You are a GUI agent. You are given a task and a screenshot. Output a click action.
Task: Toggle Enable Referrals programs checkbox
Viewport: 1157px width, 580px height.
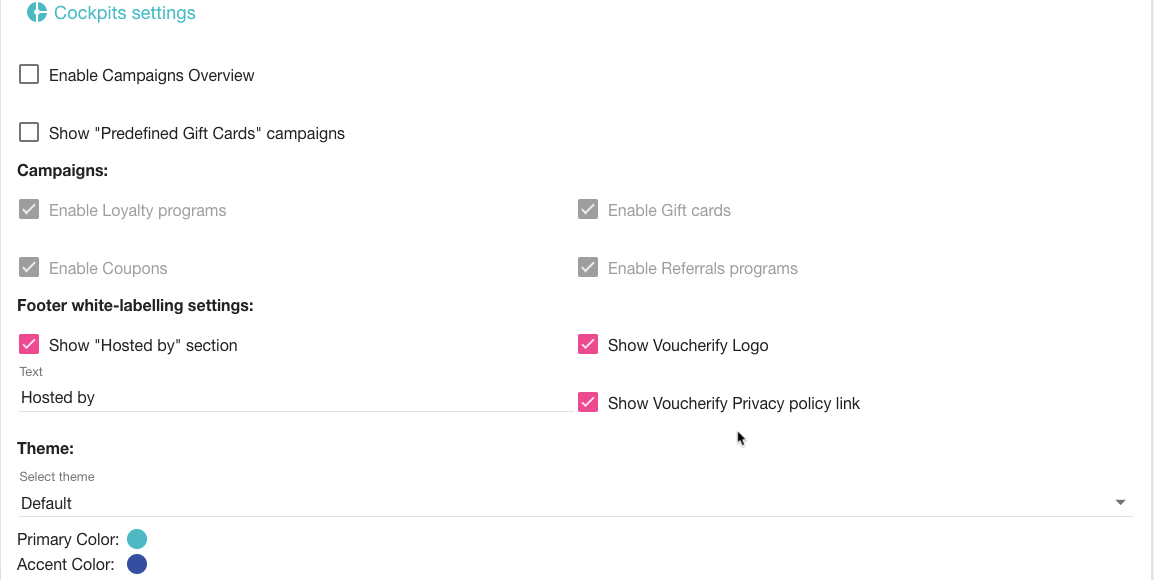coord(588,268)
